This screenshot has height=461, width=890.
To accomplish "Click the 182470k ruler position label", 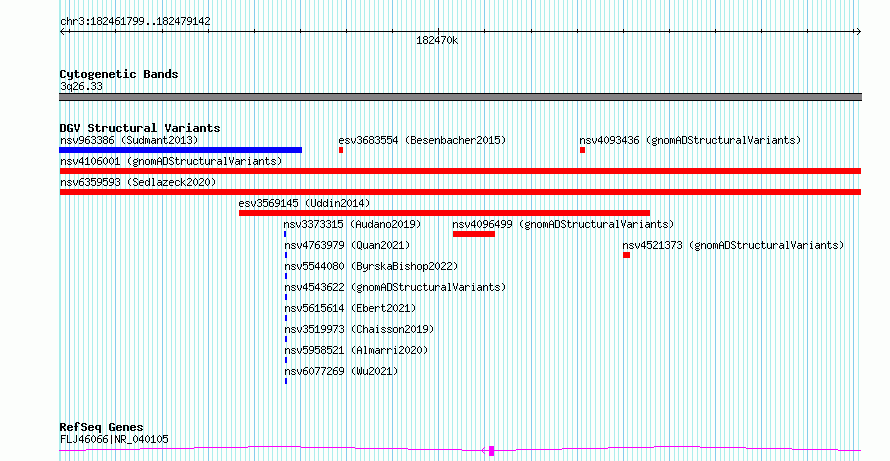I will [x=437, y=41].
